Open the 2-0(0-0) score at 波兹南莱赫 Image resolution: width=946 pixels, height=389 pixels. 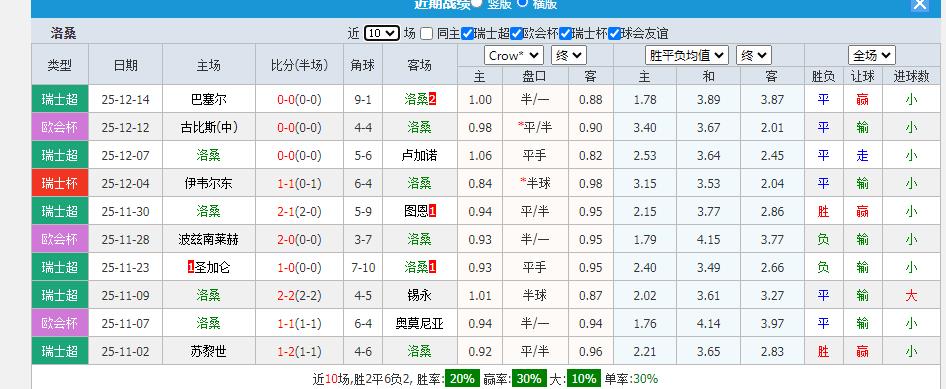click(300, 239)
